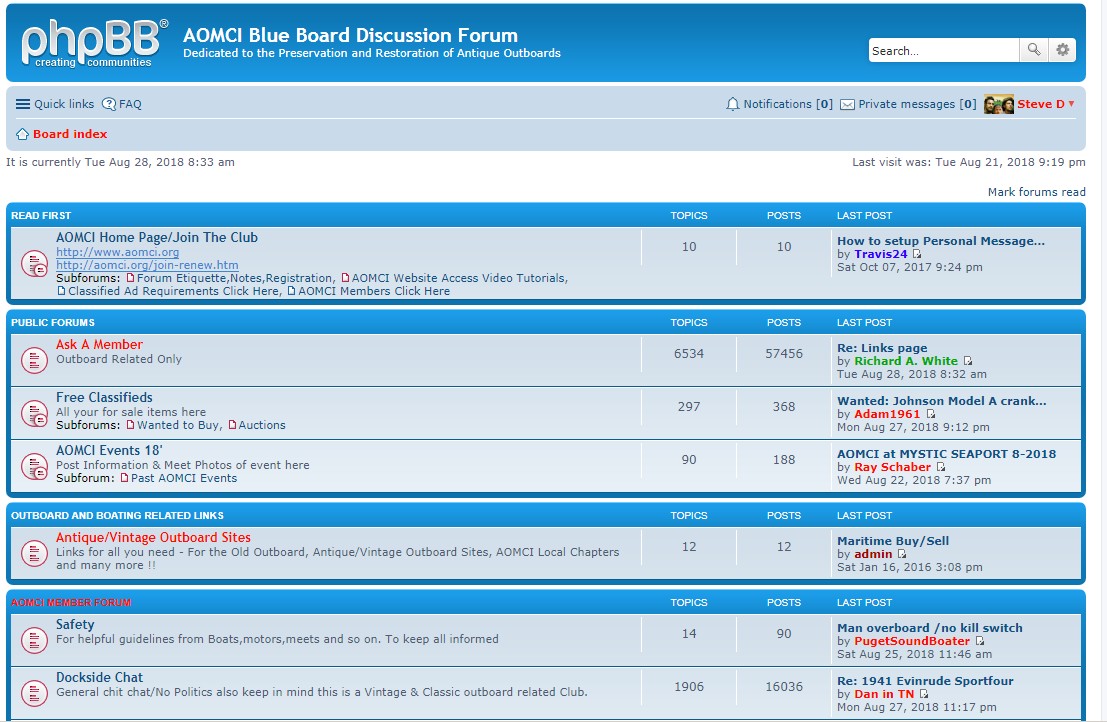
Task: Click Mark forums read
Action: (1036, 192)
